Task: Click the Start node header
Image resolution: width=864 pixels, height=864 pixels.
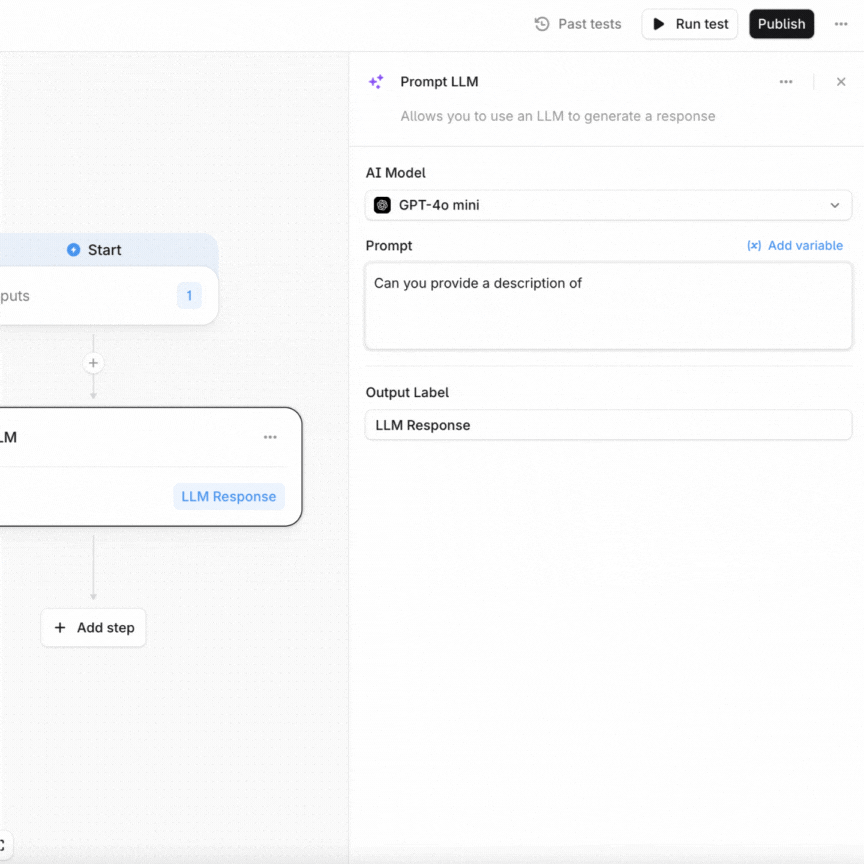Action: pyautogui.click(x=104, y=249)
